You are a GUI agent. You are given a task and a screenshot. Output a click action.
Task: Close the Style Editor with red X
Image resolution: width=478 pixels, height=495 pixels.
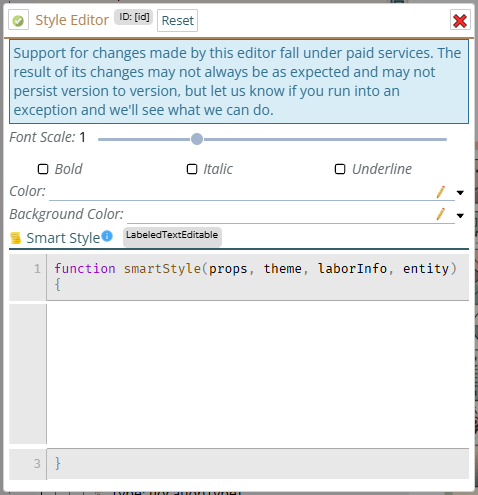click(x=460, y=20)
